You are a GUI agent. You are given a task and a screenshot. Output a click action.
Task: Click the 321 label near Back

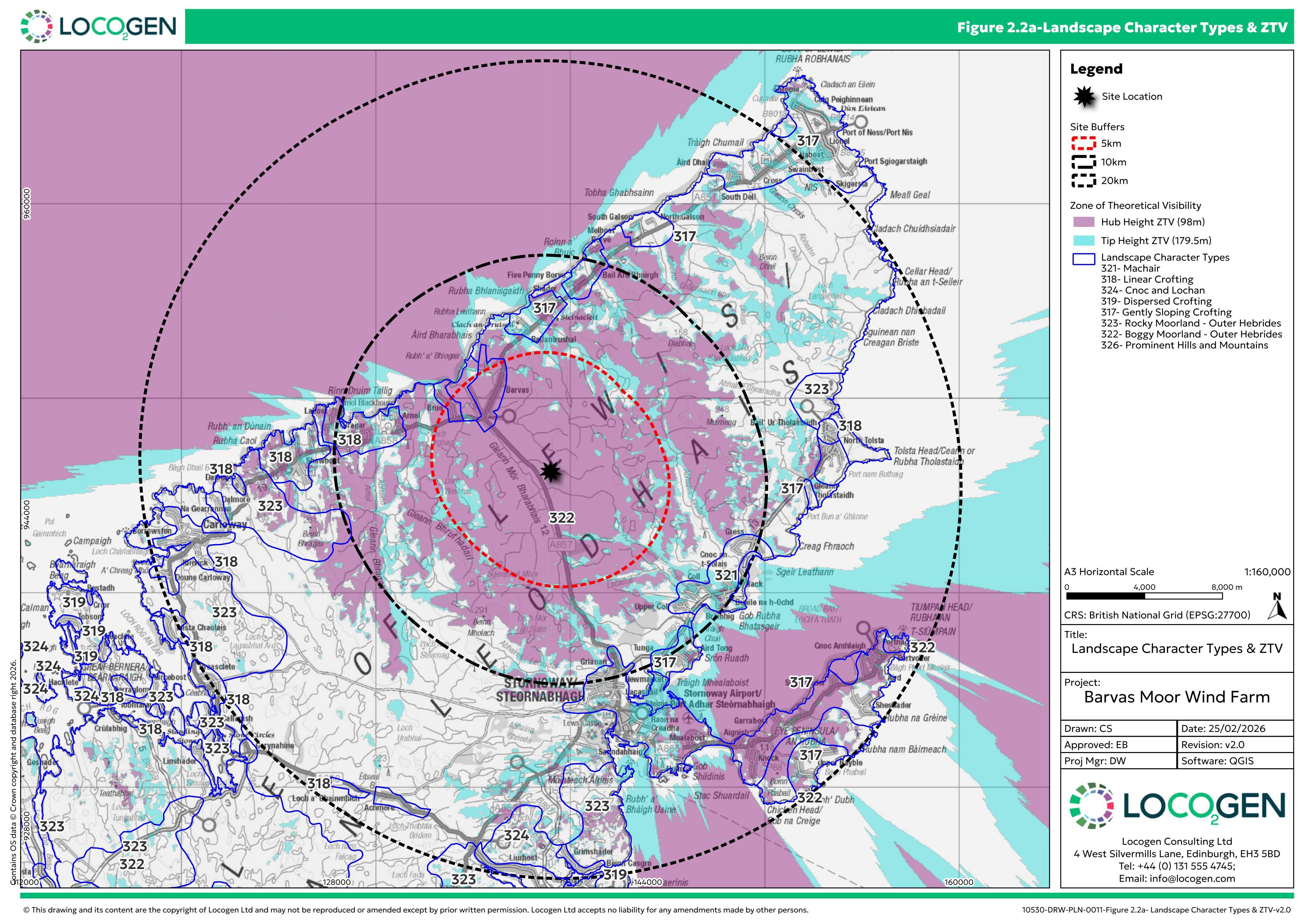[x=726, y=575]
